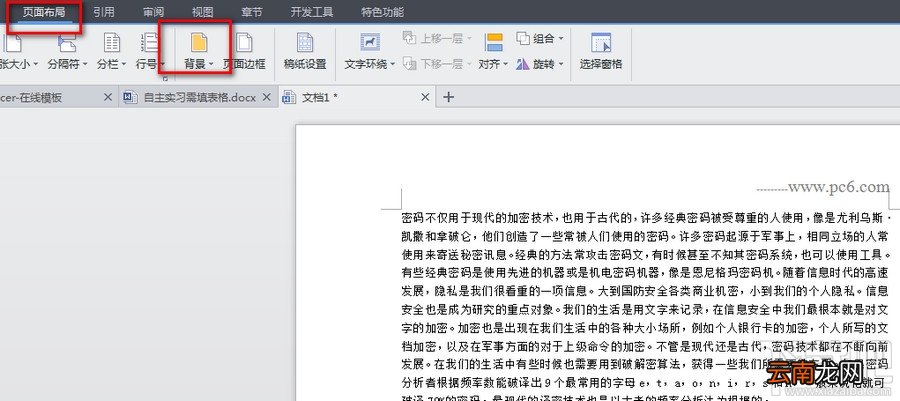This screenshot has width=900, height=401.
Task: Click the 对齐 align icon
Action: pyautogui.click(x=494, y=42)
